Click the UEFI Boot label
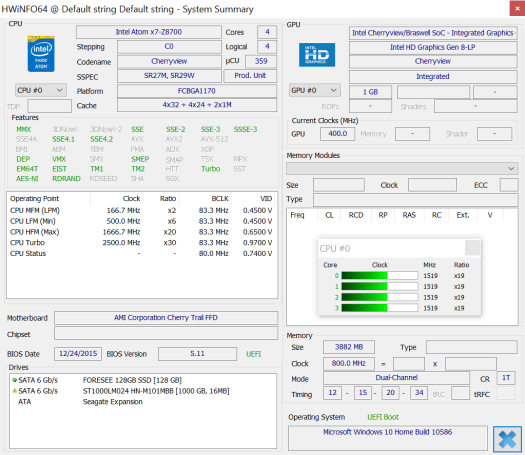525x455 pixels. click(383, 417)
